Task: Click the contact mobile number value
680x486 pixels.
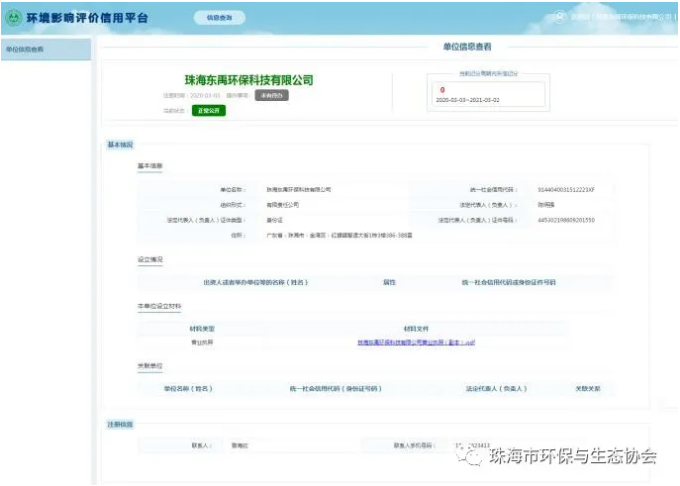Action: click(x=473, y=446)
